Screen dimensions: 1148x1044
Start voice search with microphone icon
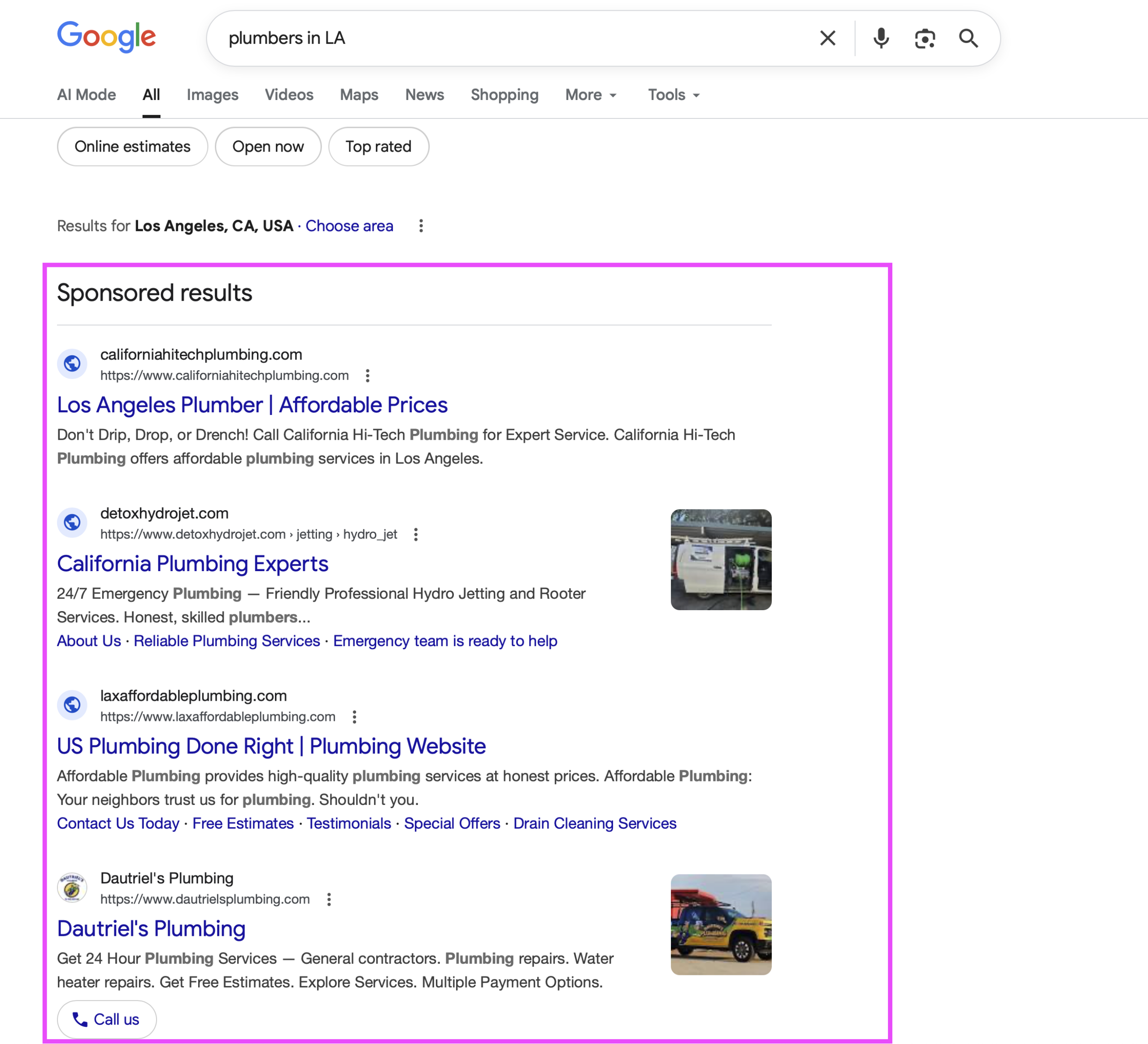tap(881, 38)
